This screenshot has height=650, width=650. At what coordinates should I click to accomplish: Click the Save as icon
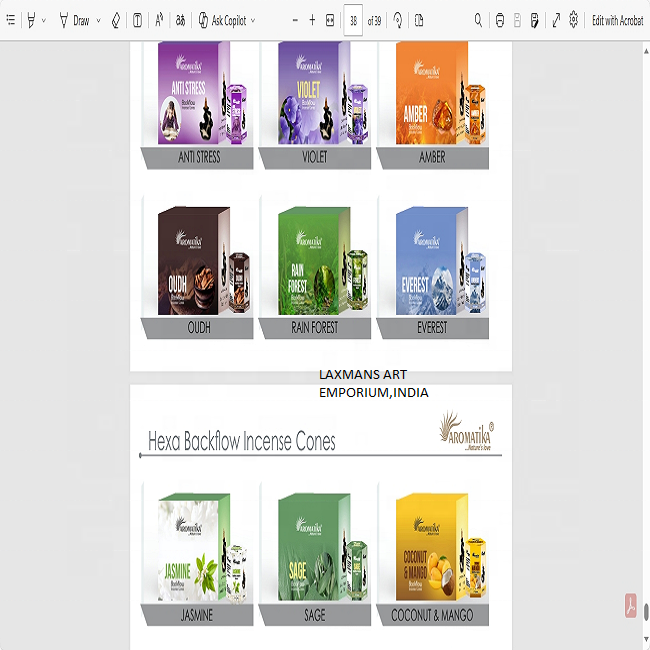coord(535,20)
